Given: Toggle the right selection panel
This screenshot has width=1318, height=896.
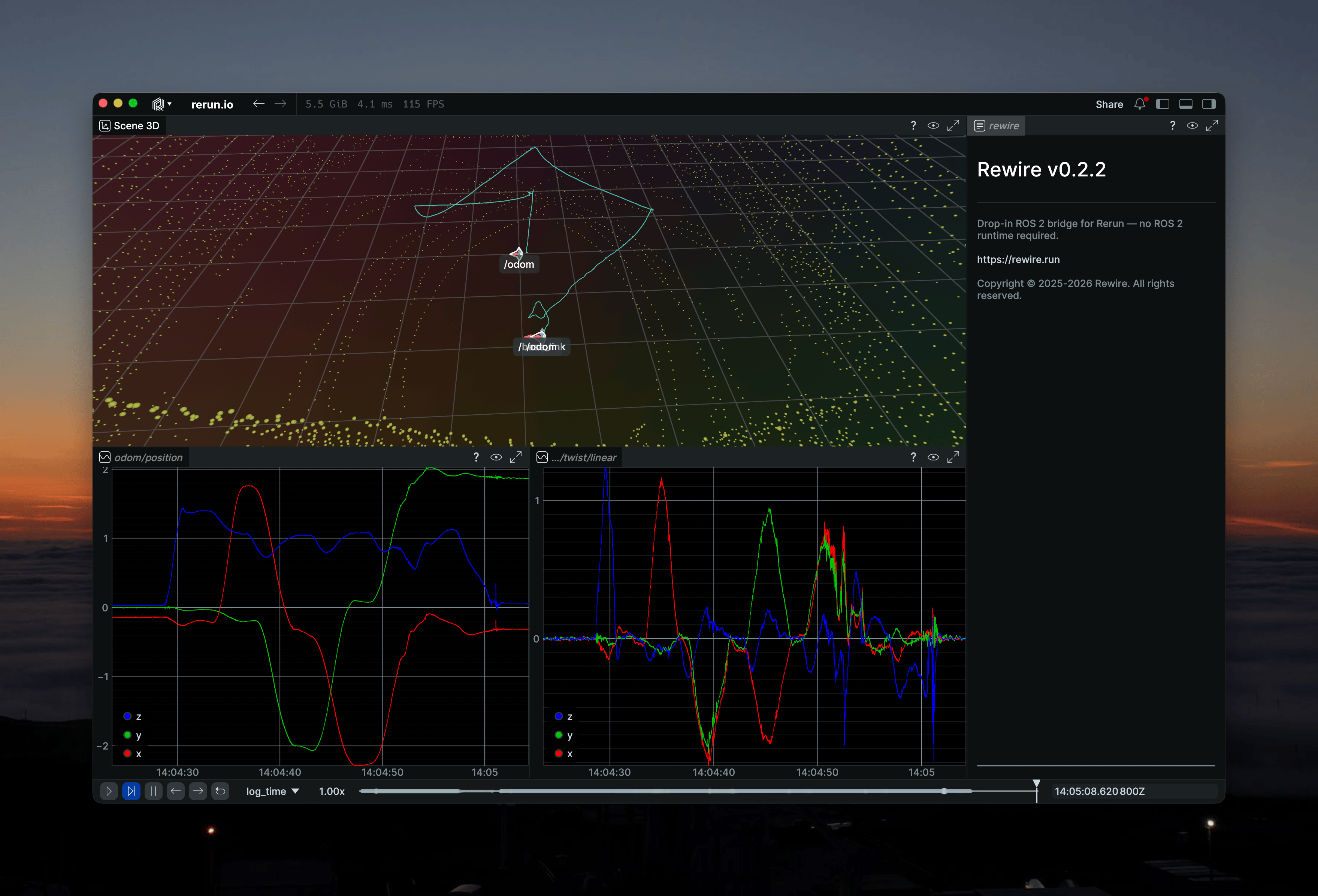Looking at the screenshot, I should (x=1209, y=104).
